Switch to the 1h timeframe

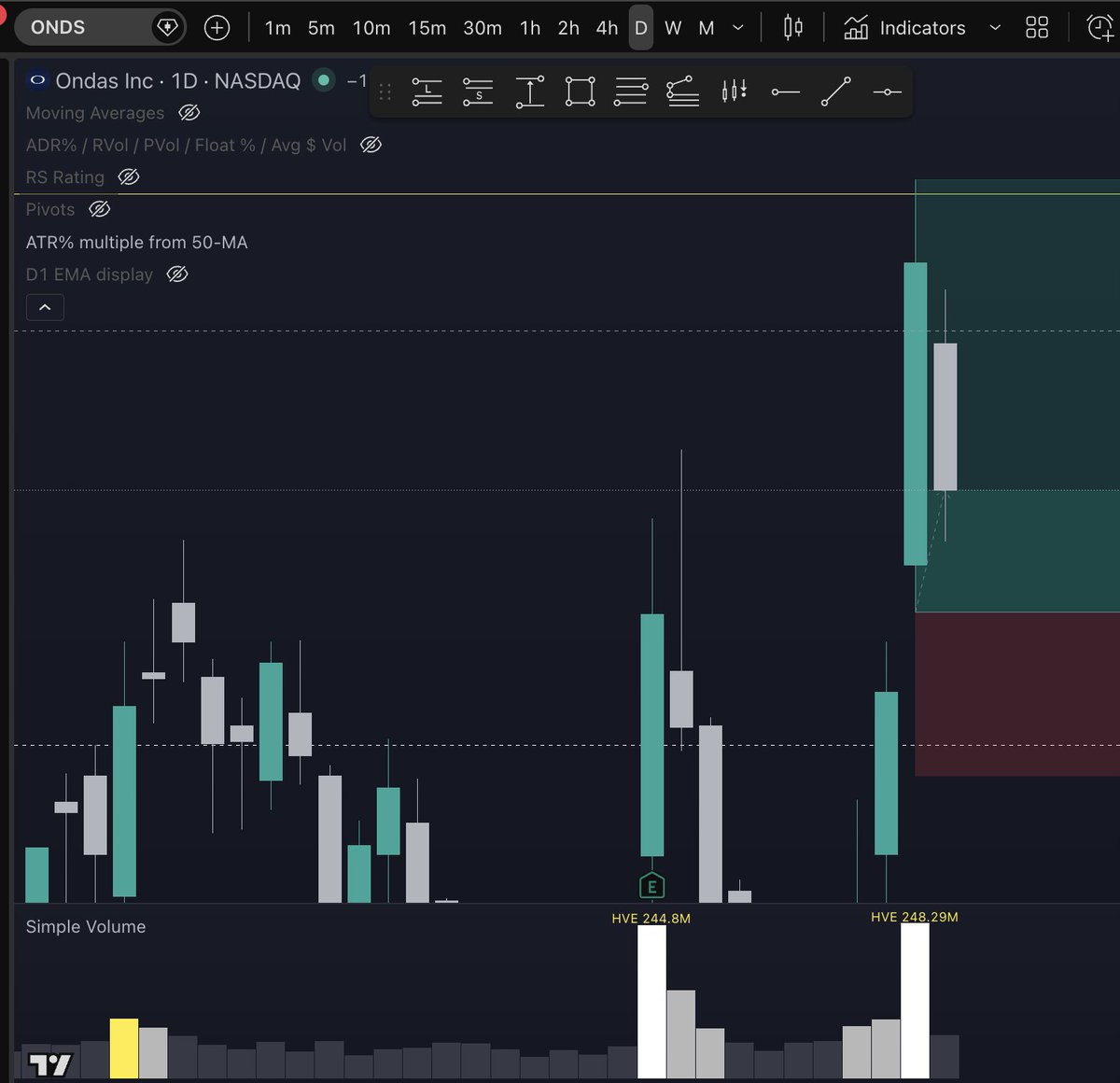click(530, 28)
